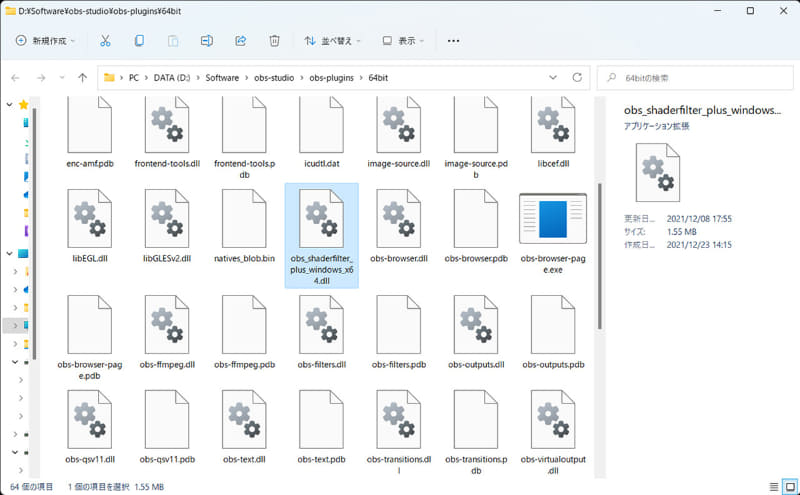Click the PC breadcrumb segment
Viewport: 800px width, 495px height.
[x=134, y=78]
